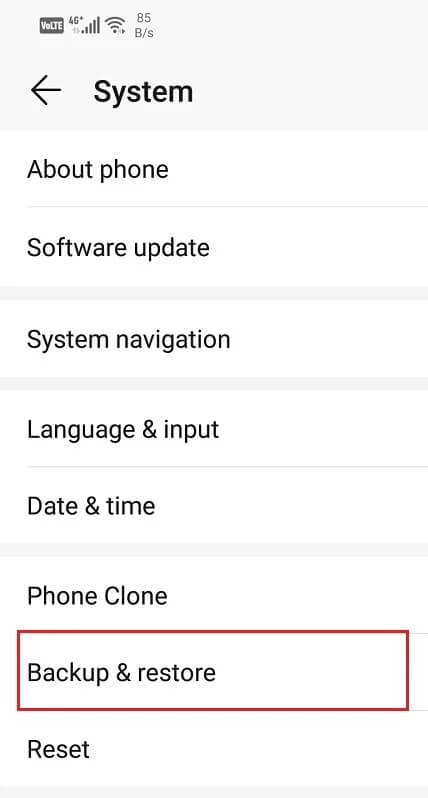This screenshot has width=428, height=798.
Task: Tap the 85 B/s network speed indicator
Action: [145, 25]
